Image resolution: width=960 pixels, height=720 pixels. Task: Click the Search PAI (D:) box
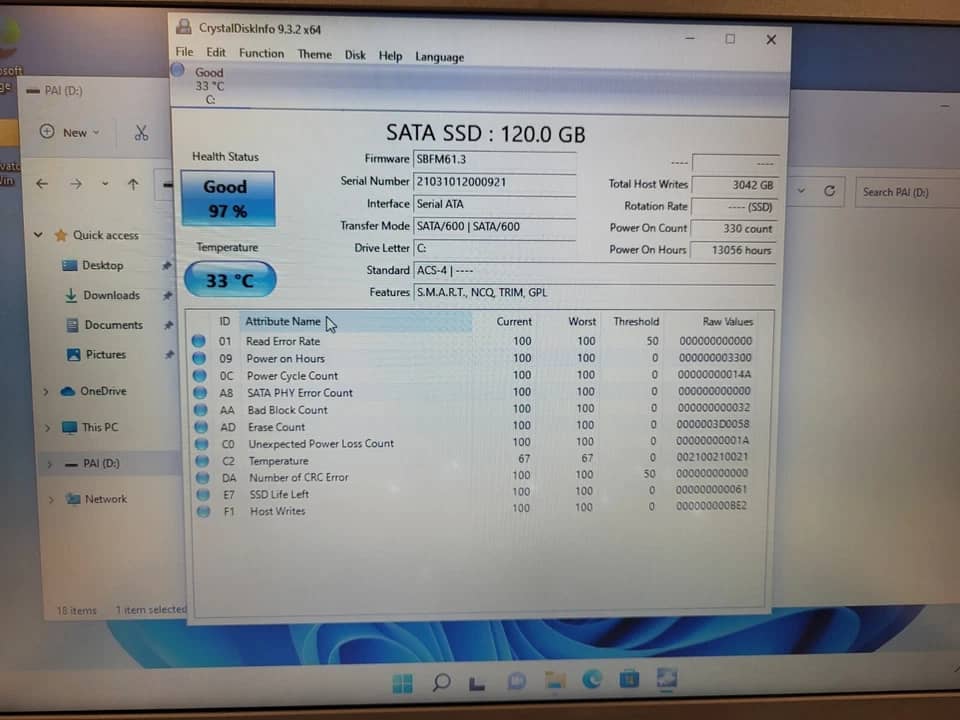tap(907, 192)
